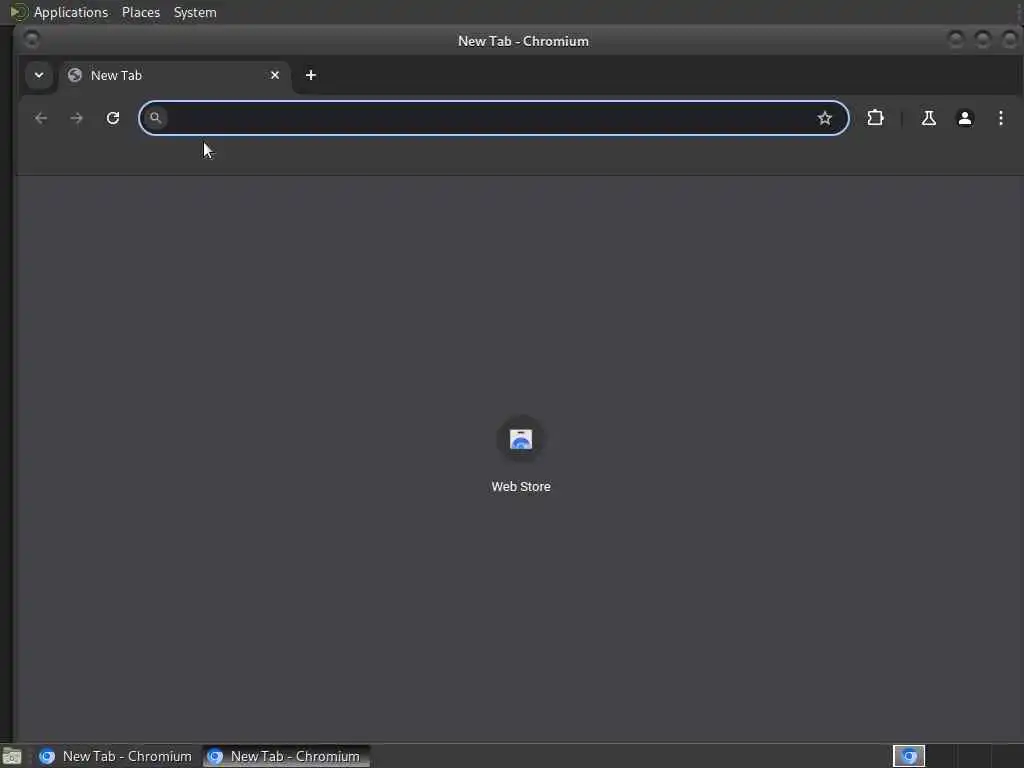The width and height of the screenshot is (1024, 768).
Task: Focus the address bar field
Action: tap(493, 118)
